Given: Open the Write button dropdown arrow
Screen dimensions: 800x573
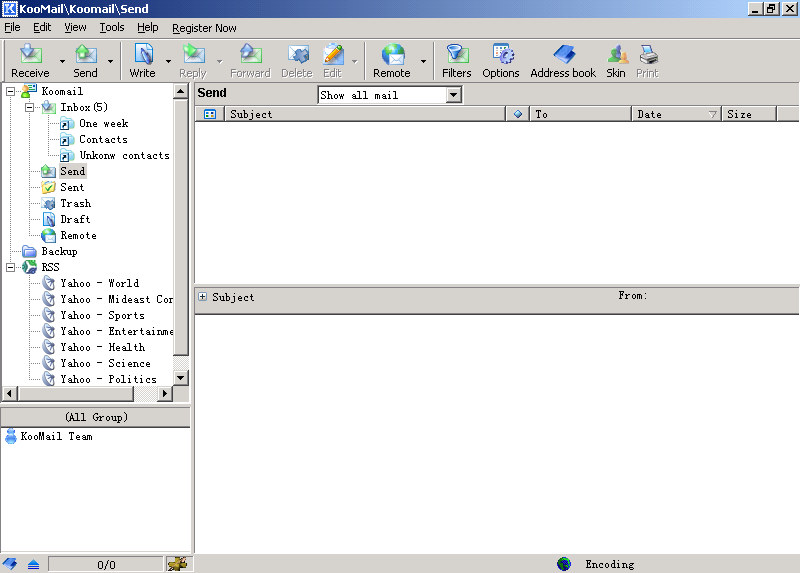Looking at the screenshot, I should (168, 61).
